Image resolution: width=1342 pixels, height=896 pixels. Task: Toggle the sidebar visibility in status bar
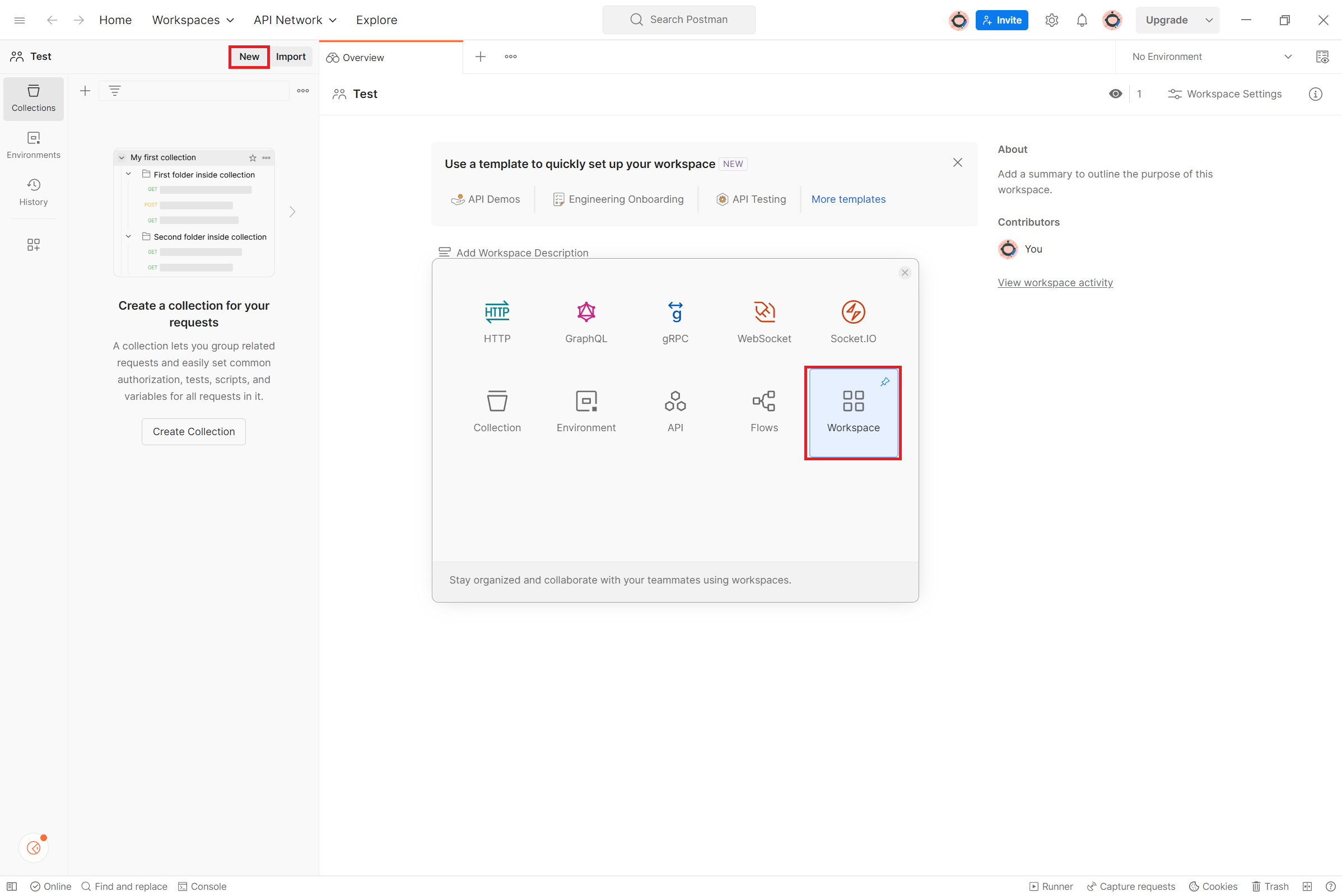(11, 886)
